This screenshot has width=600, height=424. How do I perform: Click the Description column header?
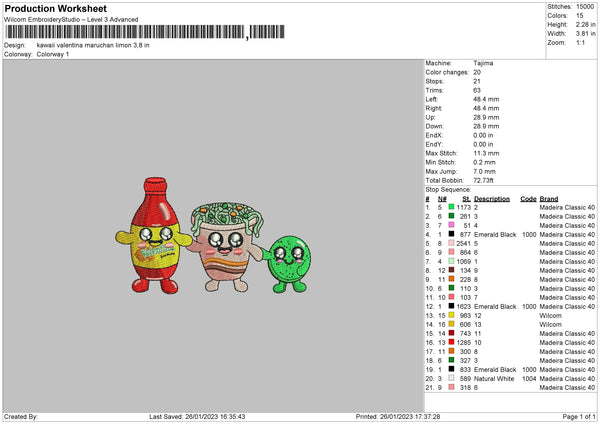point(492,198)
